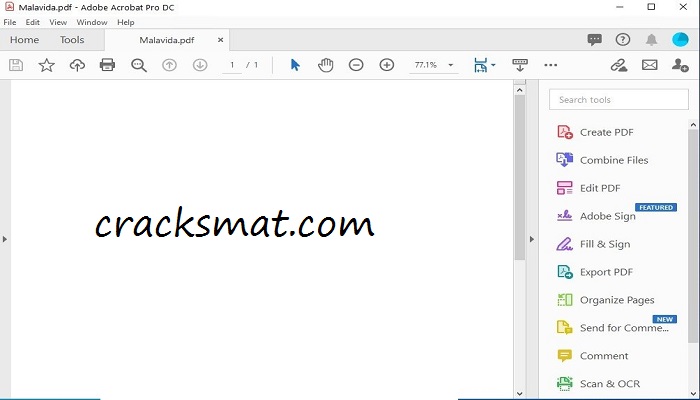Image resolution: width=700 pixels, height=400 pixels.
Task: Click the document scroll down arrow
Action: [519, 394]
